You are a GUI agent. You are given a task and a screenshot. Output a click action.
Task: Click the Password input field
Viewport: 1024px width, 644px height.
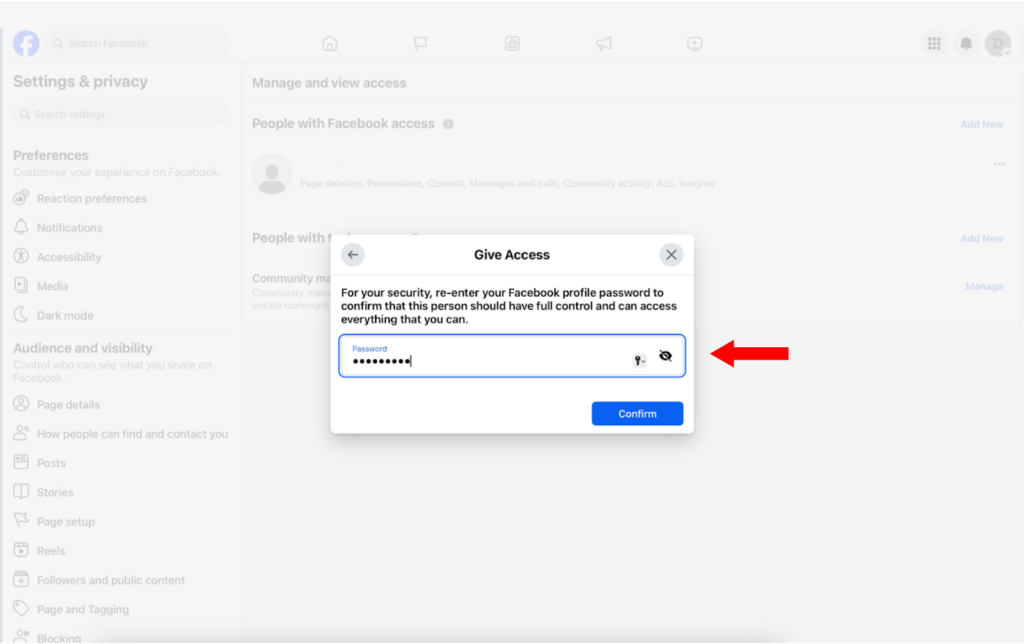point(512,356)
